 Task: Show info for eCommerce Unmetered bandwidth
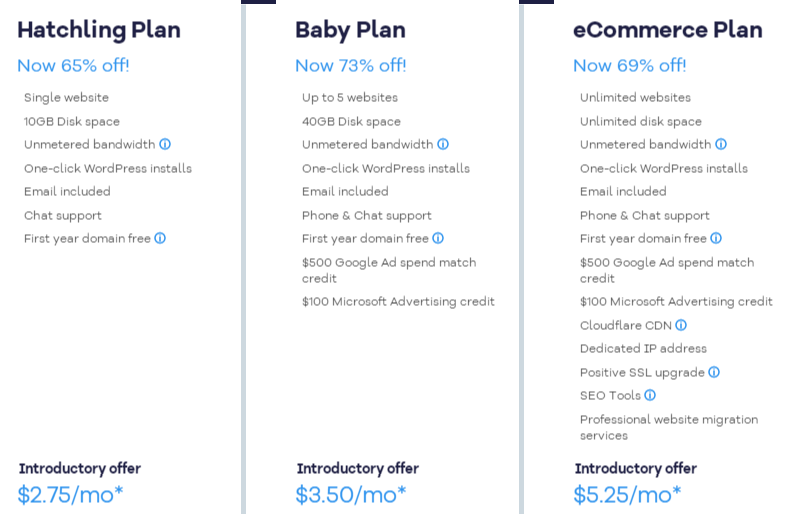(721, 145)
